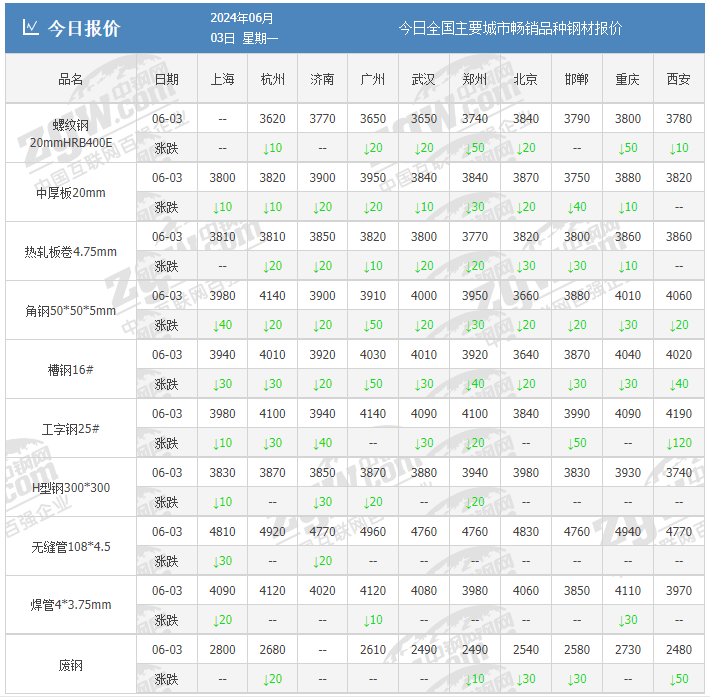Click the 杭州 column header

tap(273, 79)
